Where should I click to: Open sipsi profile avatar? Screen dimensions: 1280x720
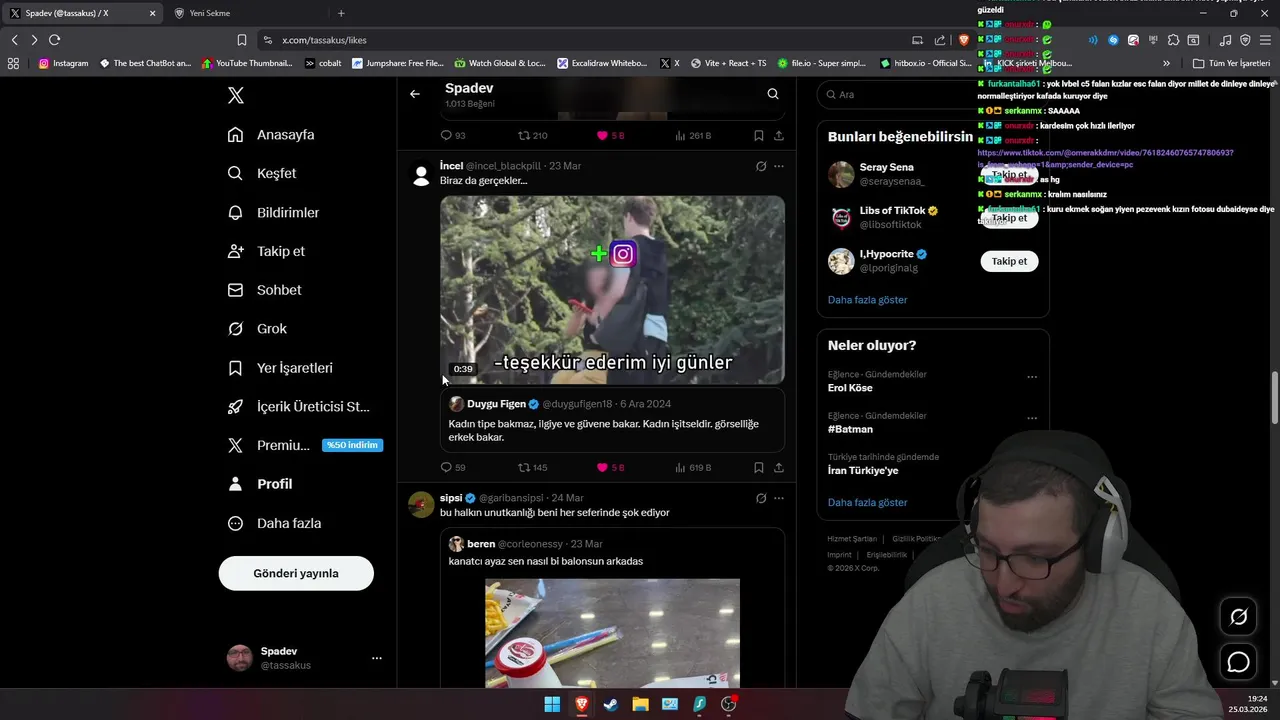point(421,504)
